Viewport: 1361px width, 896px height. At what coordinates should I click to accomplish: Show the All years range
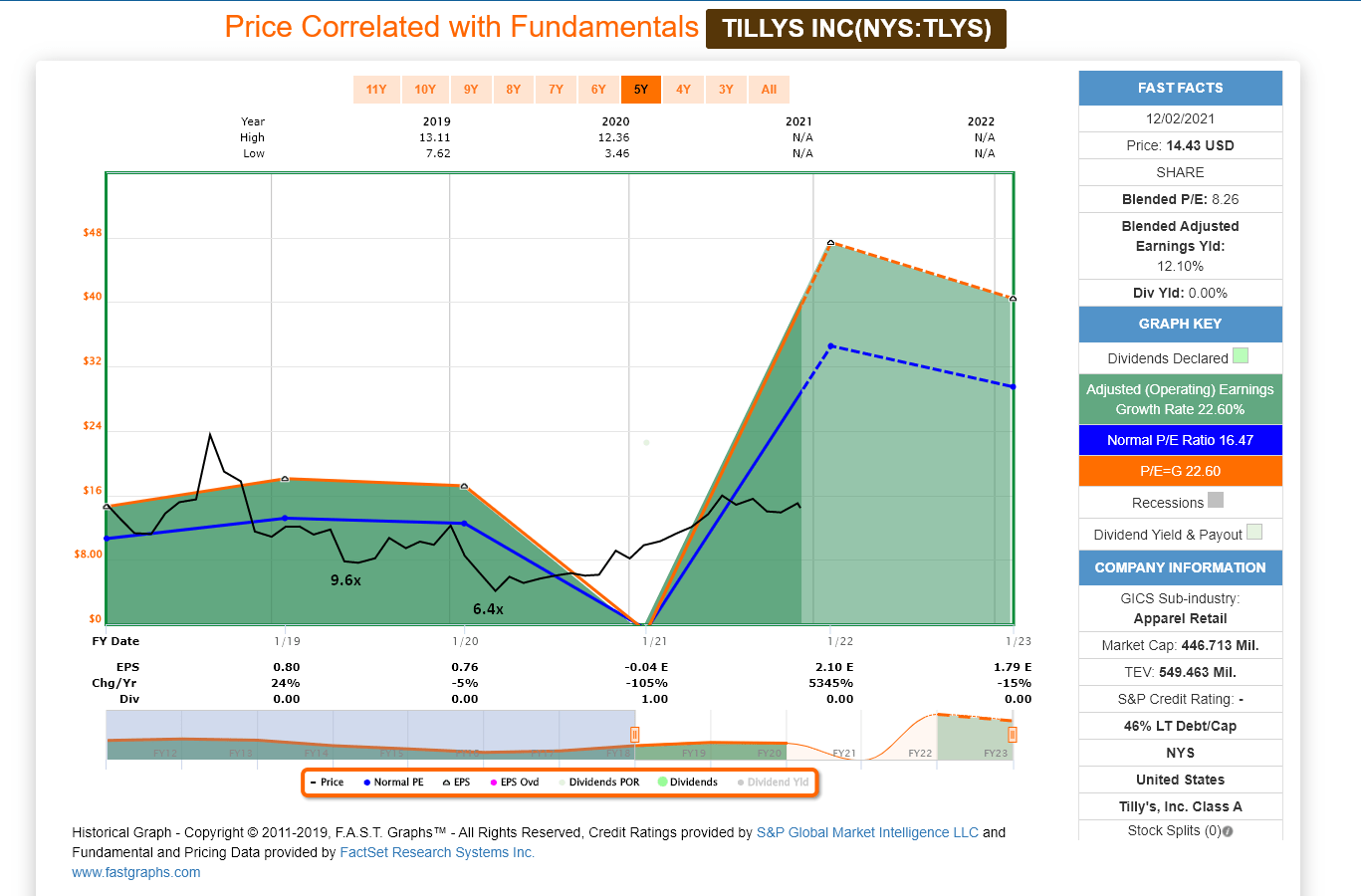[769, 90]
